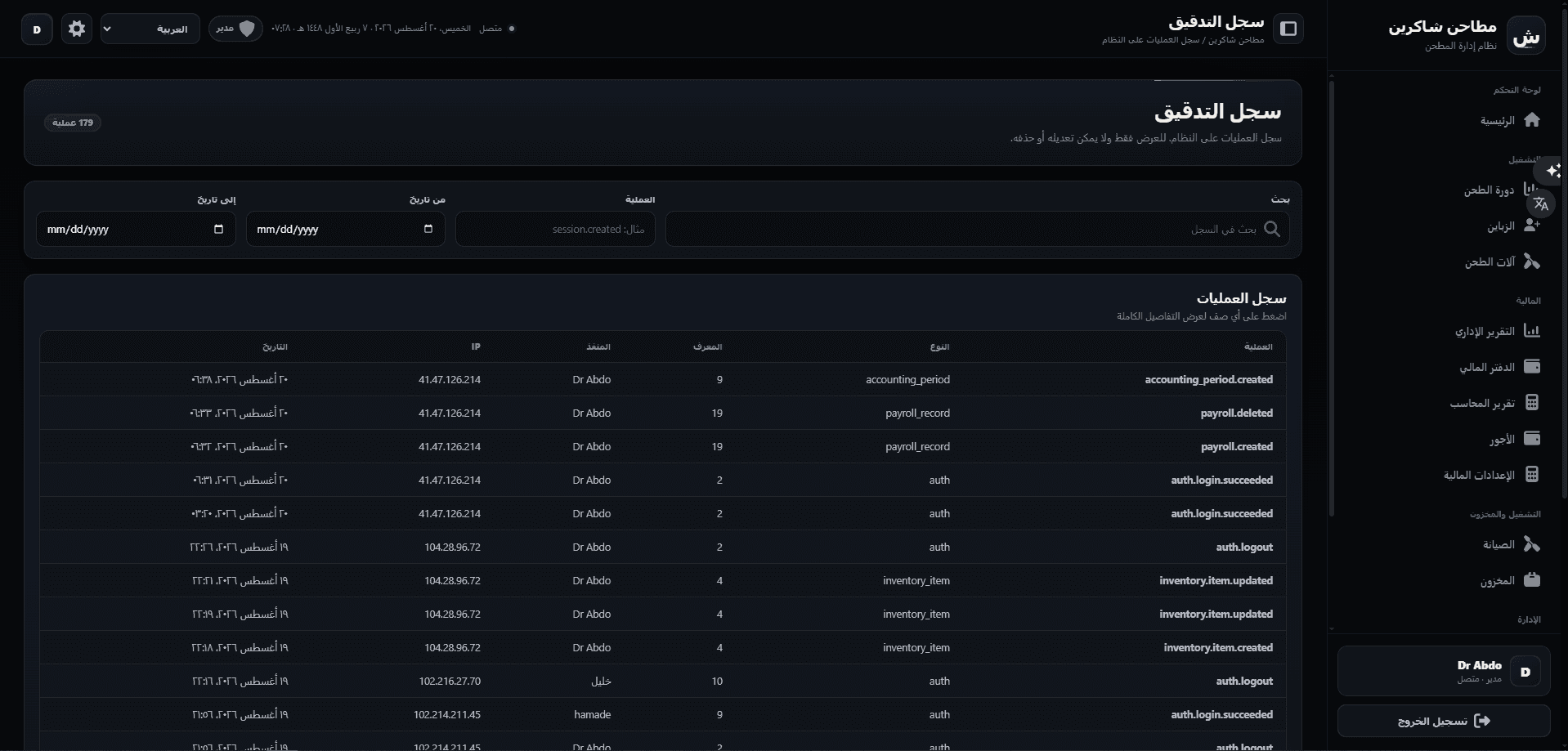Image resolution: width=1568 pixels, height=751 pixels.
Task: Click the hamade executor cell
Action: (592, 714)
